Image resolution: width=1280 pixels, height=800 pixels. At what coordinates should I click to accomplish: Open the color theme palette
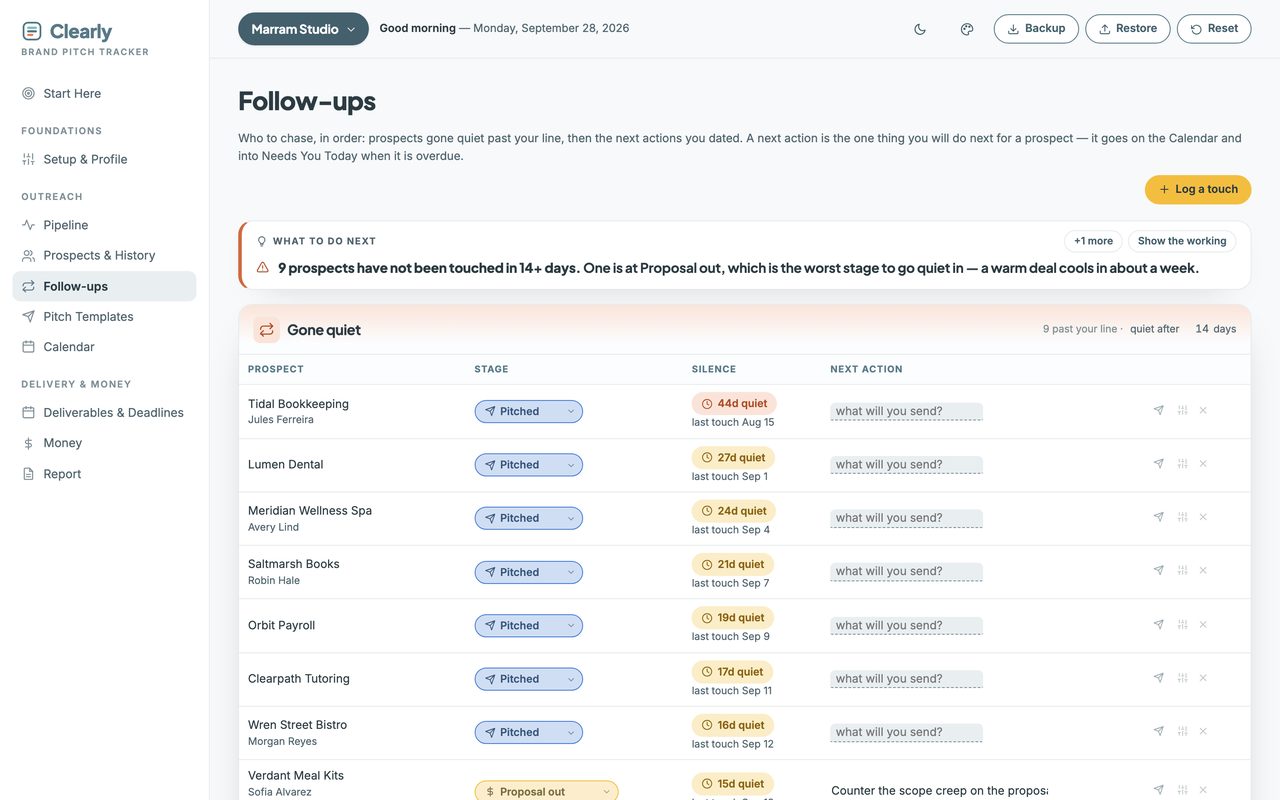[967, 29]
